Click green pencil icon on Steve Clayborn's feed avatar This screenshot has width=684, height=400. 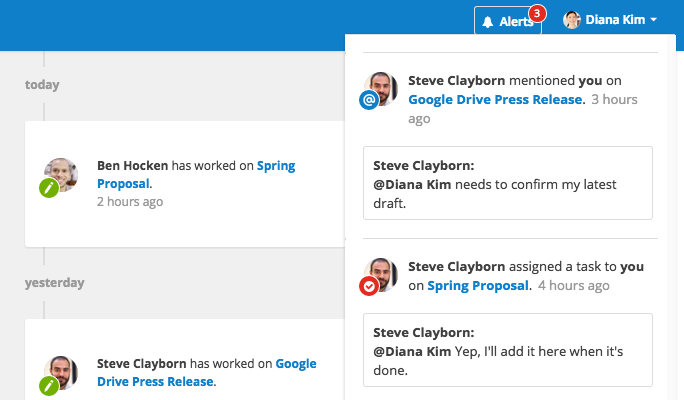pos(49,386)
